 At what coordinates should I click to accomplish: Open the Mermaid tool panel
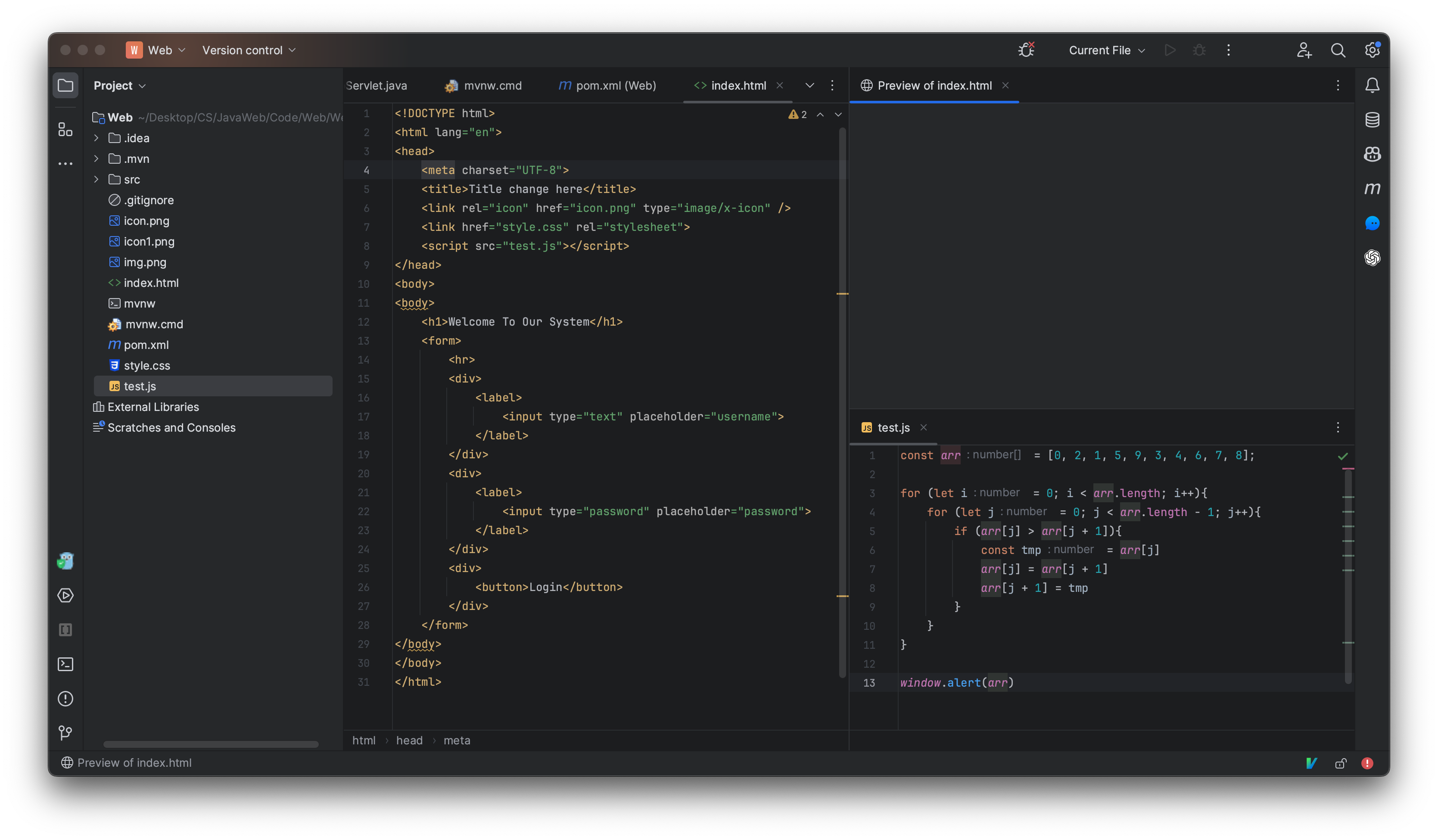point(1373,188)
